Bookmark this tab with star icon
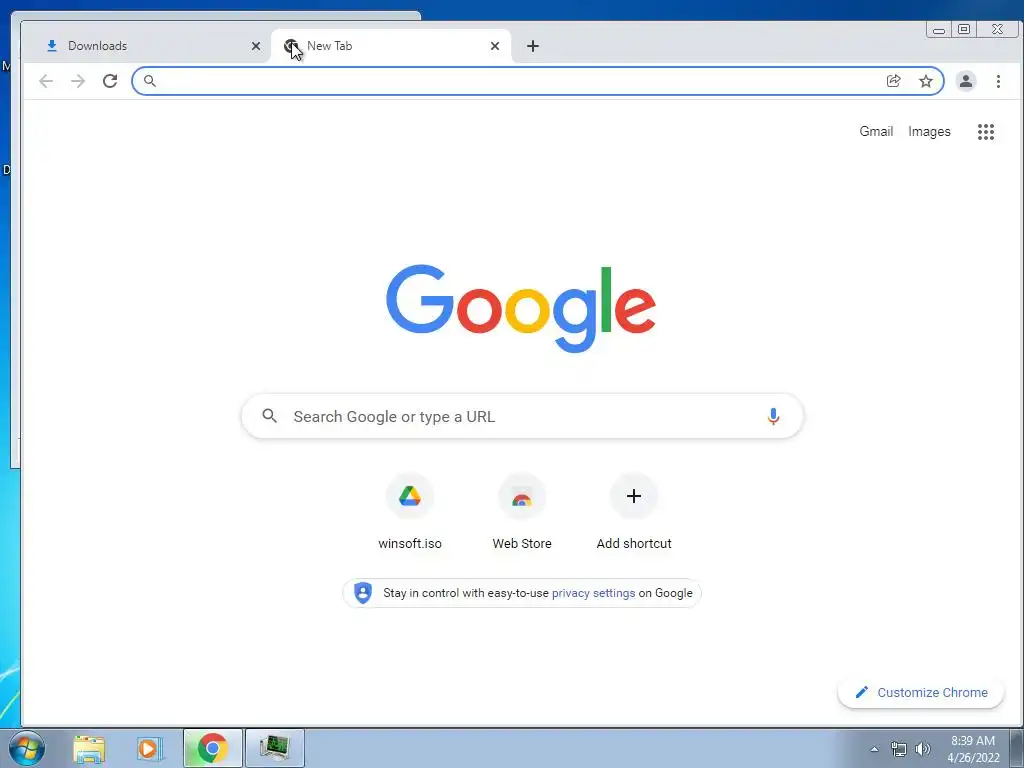Image resolution: width=1024 pixels, height=768 pixels. (925, 81)
